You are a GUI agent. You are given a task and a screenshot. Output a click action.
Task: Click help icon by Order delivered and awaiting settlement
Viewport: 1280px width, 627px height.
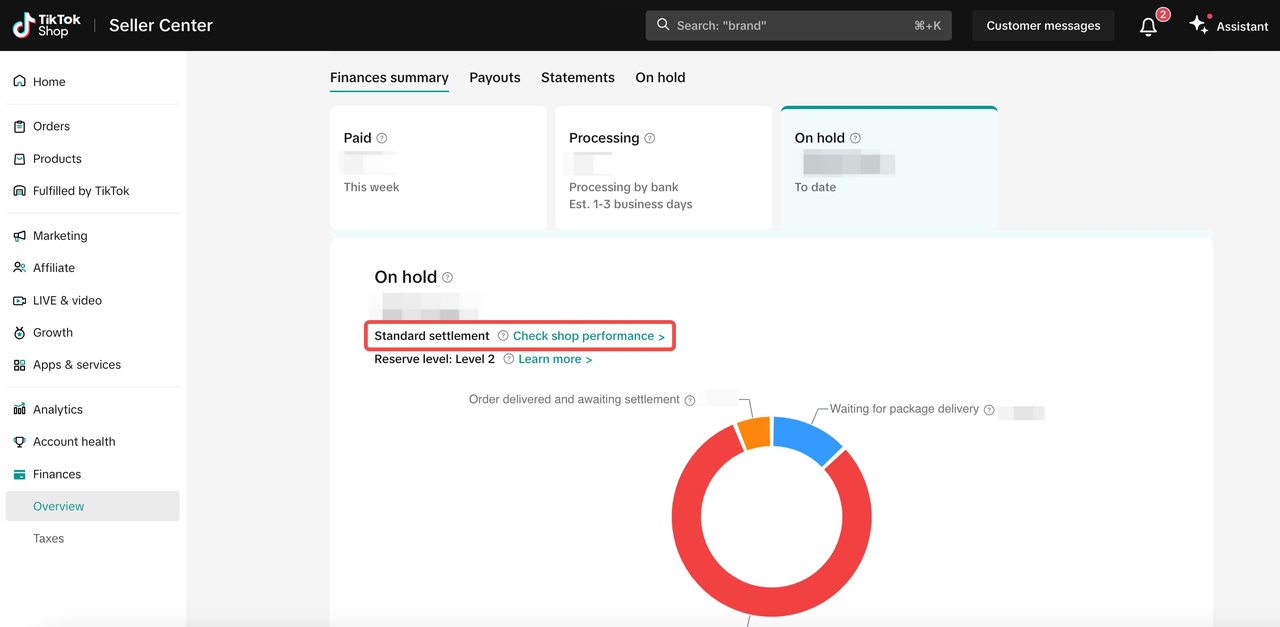690,400
